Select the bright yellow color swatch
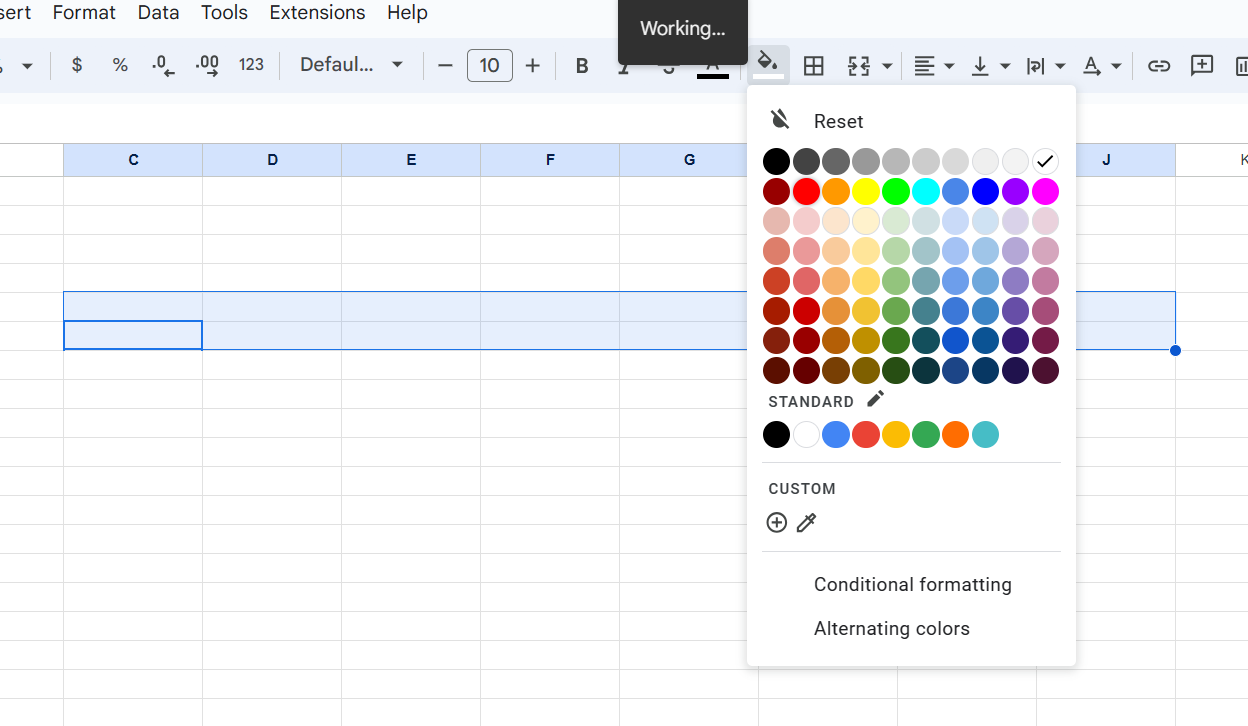 865,191
